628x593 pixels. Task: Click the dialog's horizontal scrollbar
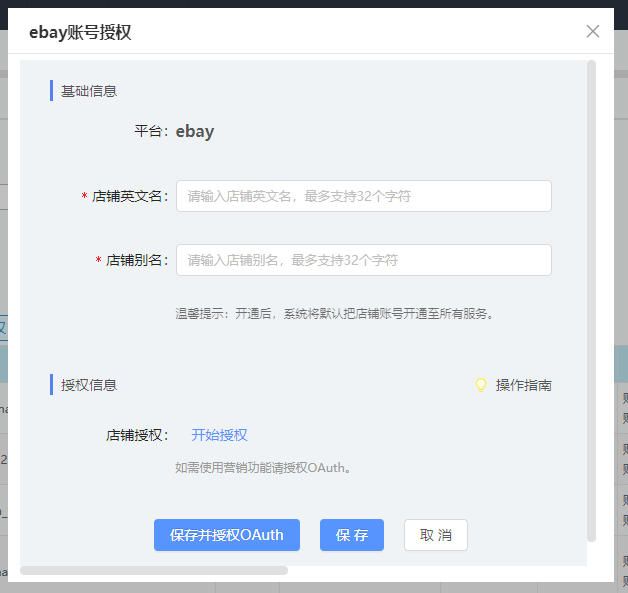(154, 570)
